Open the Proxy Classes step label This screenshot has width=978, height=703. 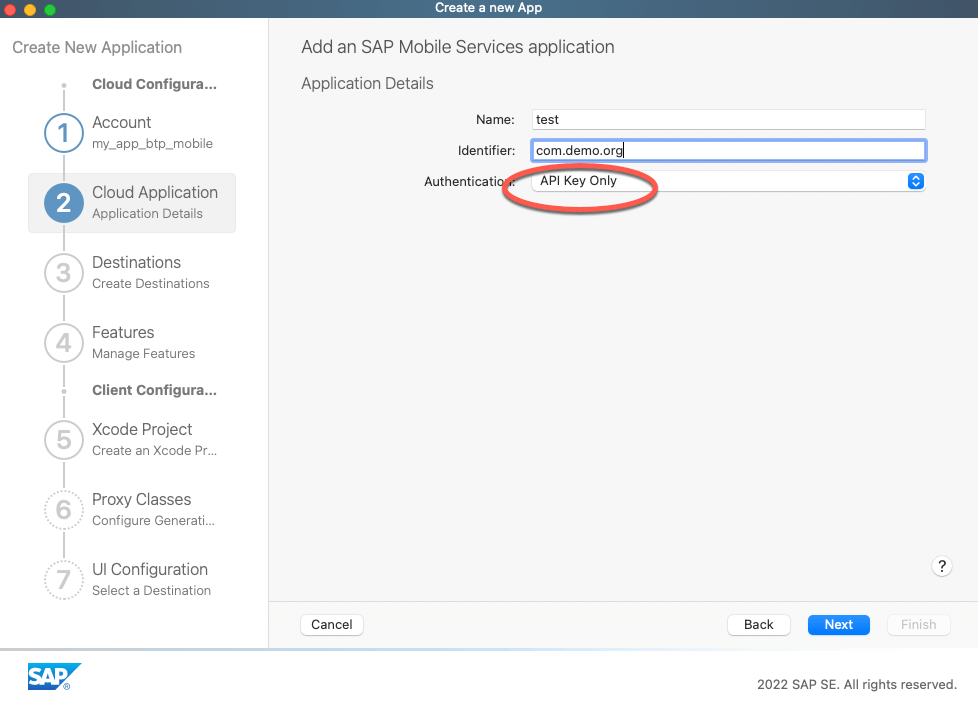tap(142, 499)
